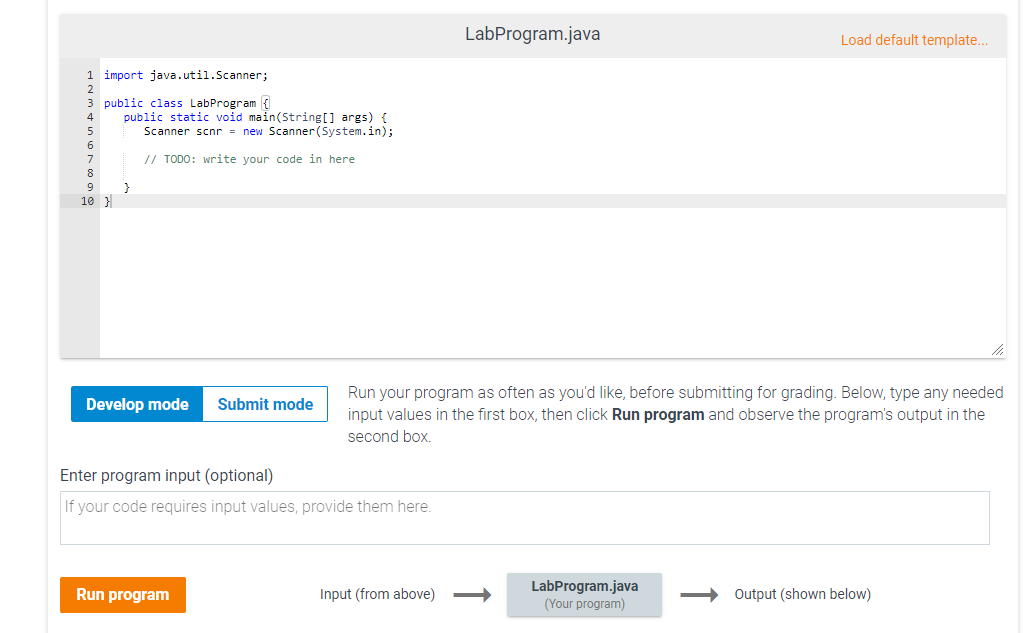The image size is (1036, 633).
Task: Click the Output (shown below) label
Action: click(x=802, y=594)
